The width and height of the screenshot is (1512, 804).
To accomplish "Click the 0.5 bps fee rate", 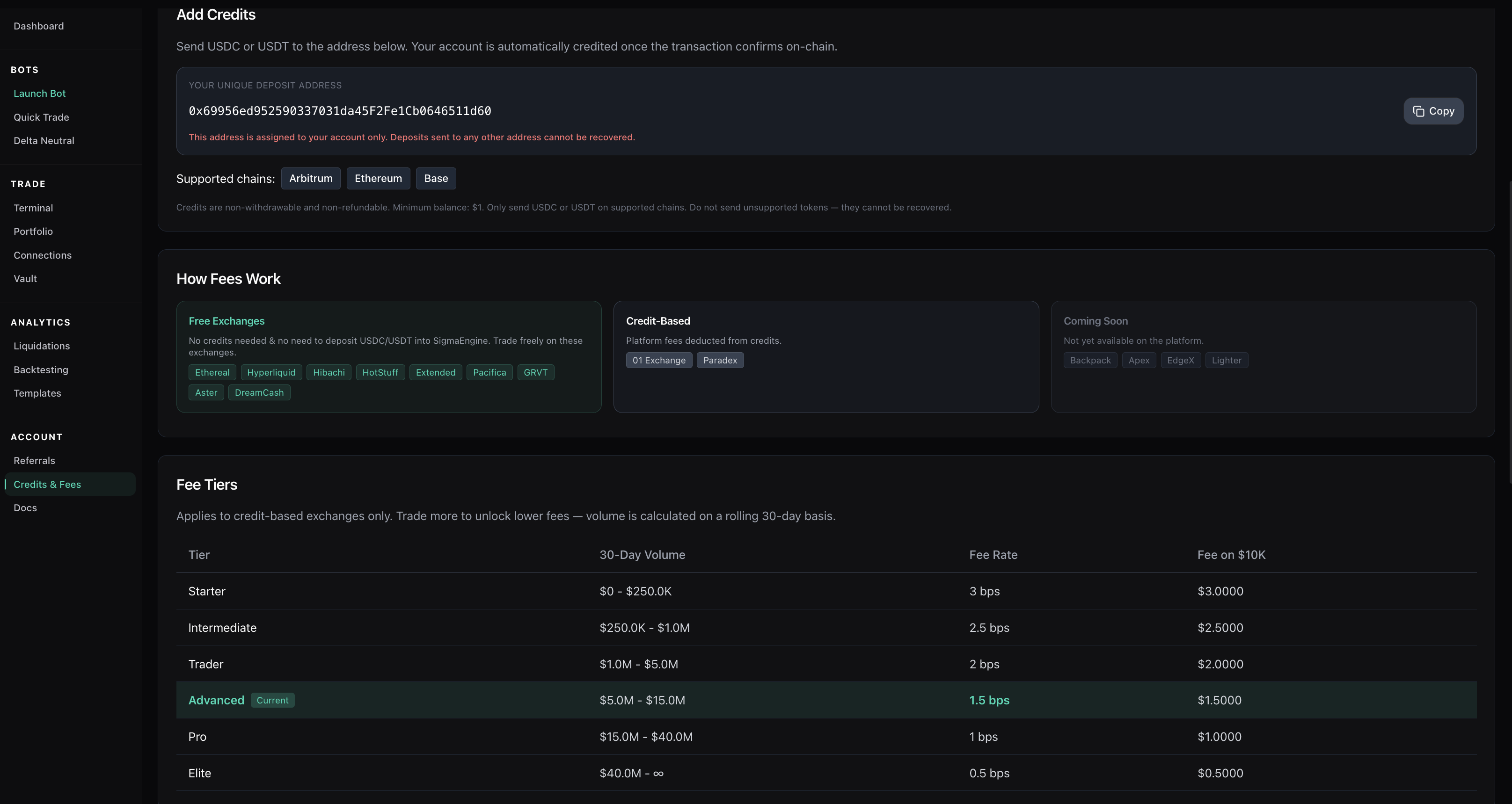I will point(990,773).
